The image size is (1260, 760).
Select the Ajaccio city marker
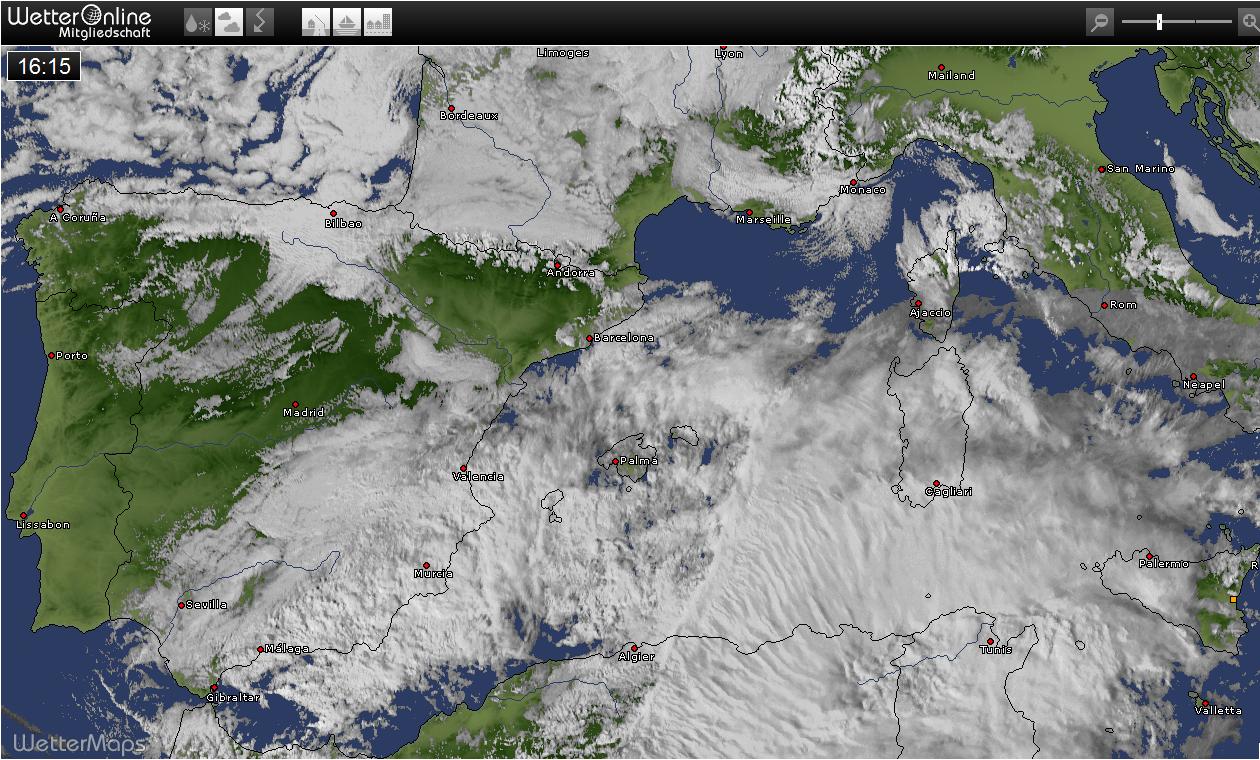coord(918,303)
